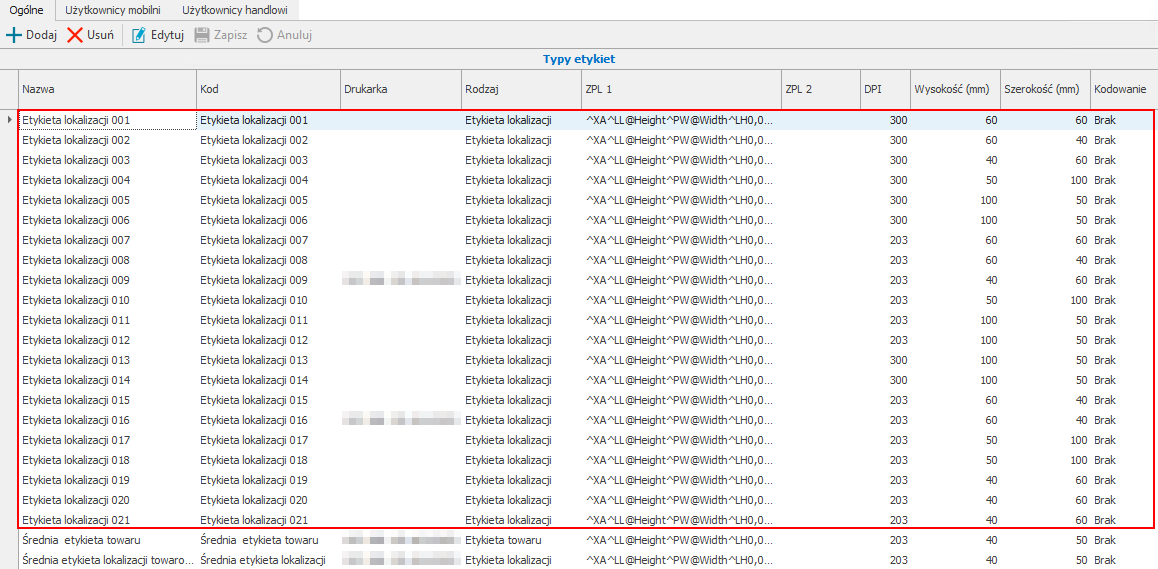Select the Ogólne tab
The width and height of the screenshot is (1158, 569).
tap(26, 9)
